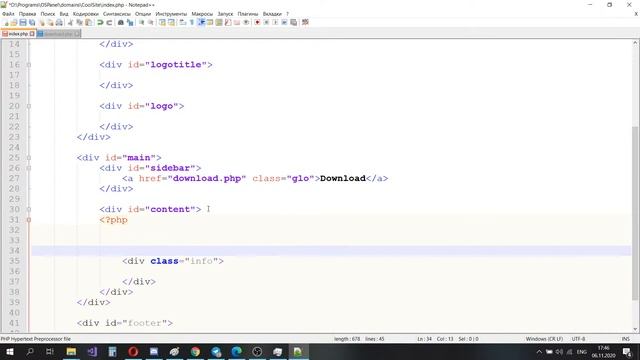
Task: Run macro multiple times icon
Action: pyautogui.click(x=284, y=22)
